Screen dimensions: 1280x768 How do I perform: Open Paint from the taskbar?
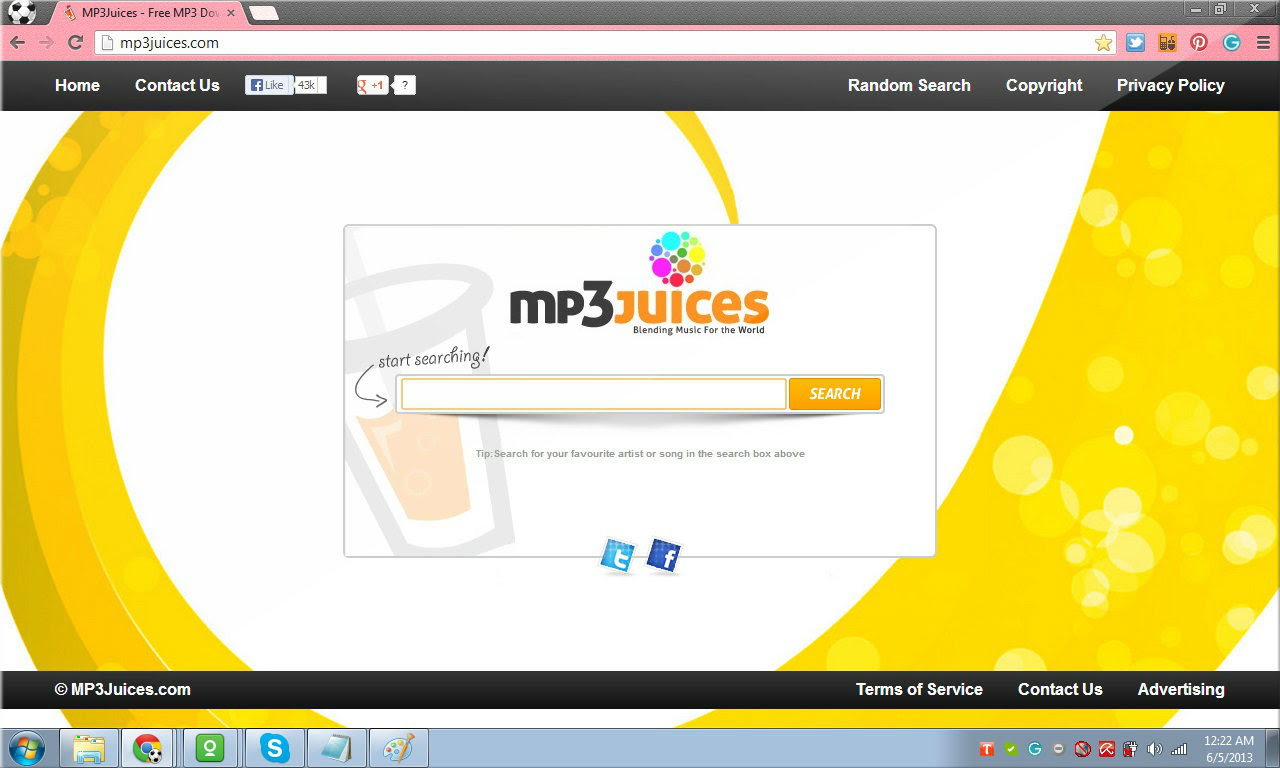coord(399,748)
